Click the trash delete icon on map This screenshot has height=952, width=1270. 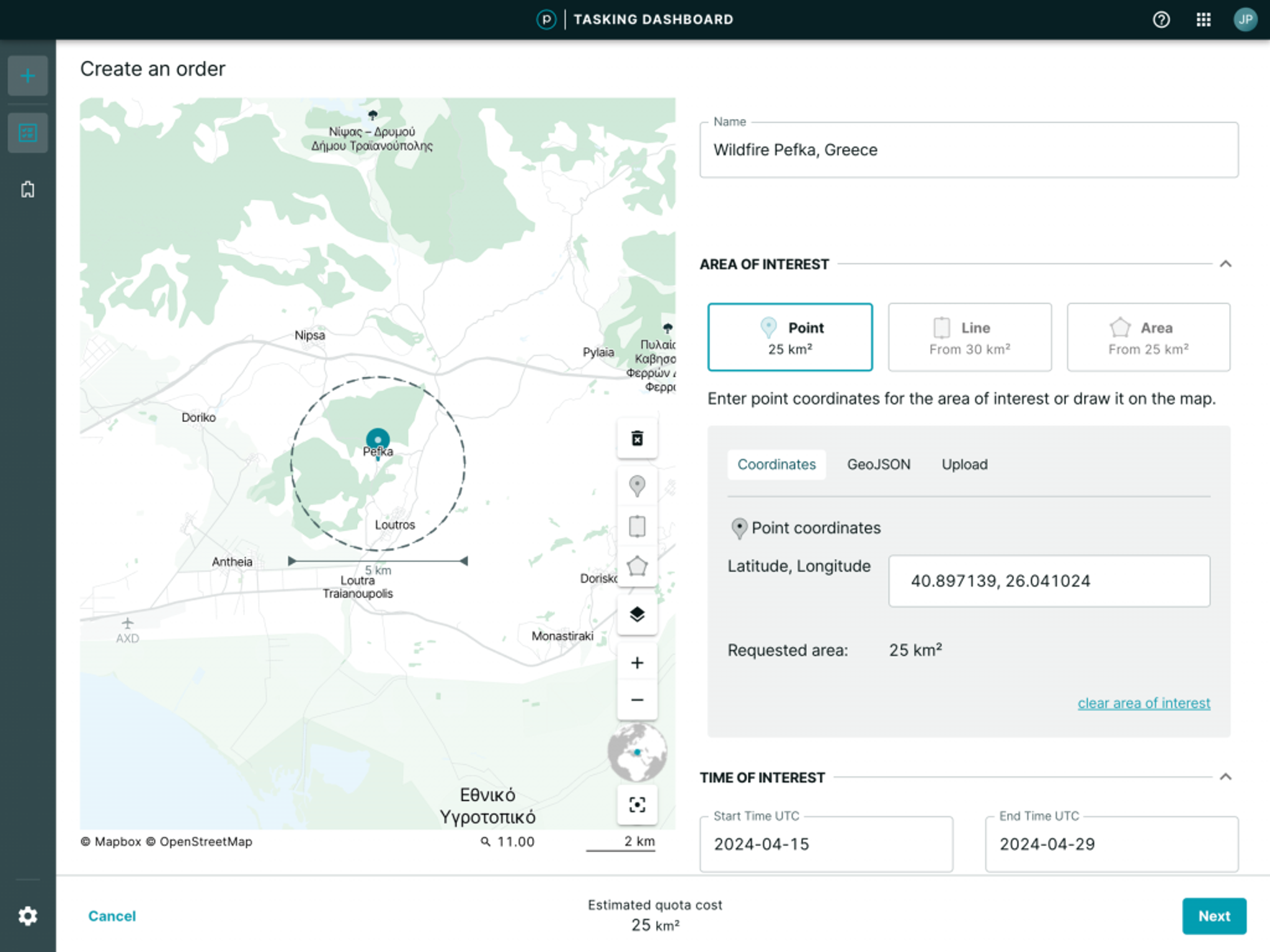[637, 439]
